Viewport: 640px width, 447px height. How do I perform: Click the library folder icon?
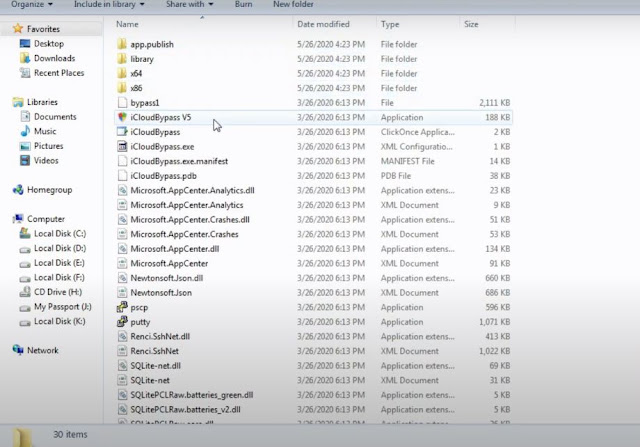122,59
